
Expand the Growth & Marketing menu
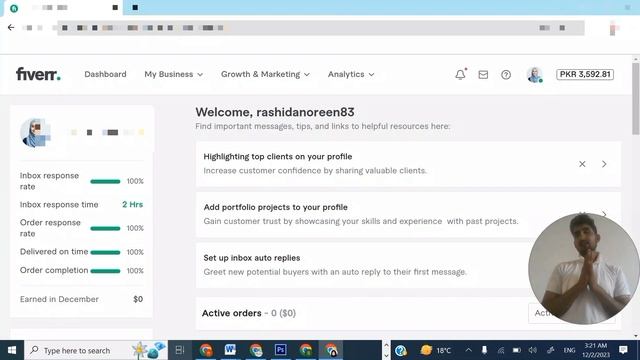pyautogui.click(x=265, y=74)
